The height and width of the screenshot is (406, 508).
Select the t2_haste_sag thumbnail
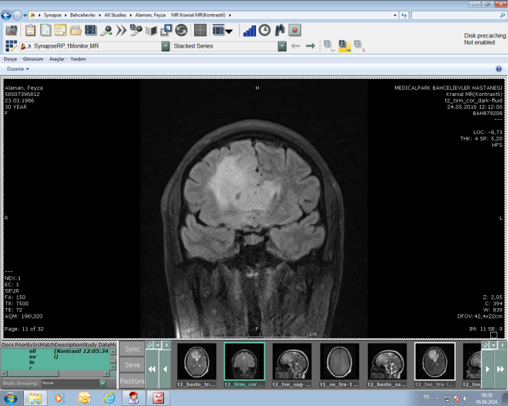click(x=387, y=362)
